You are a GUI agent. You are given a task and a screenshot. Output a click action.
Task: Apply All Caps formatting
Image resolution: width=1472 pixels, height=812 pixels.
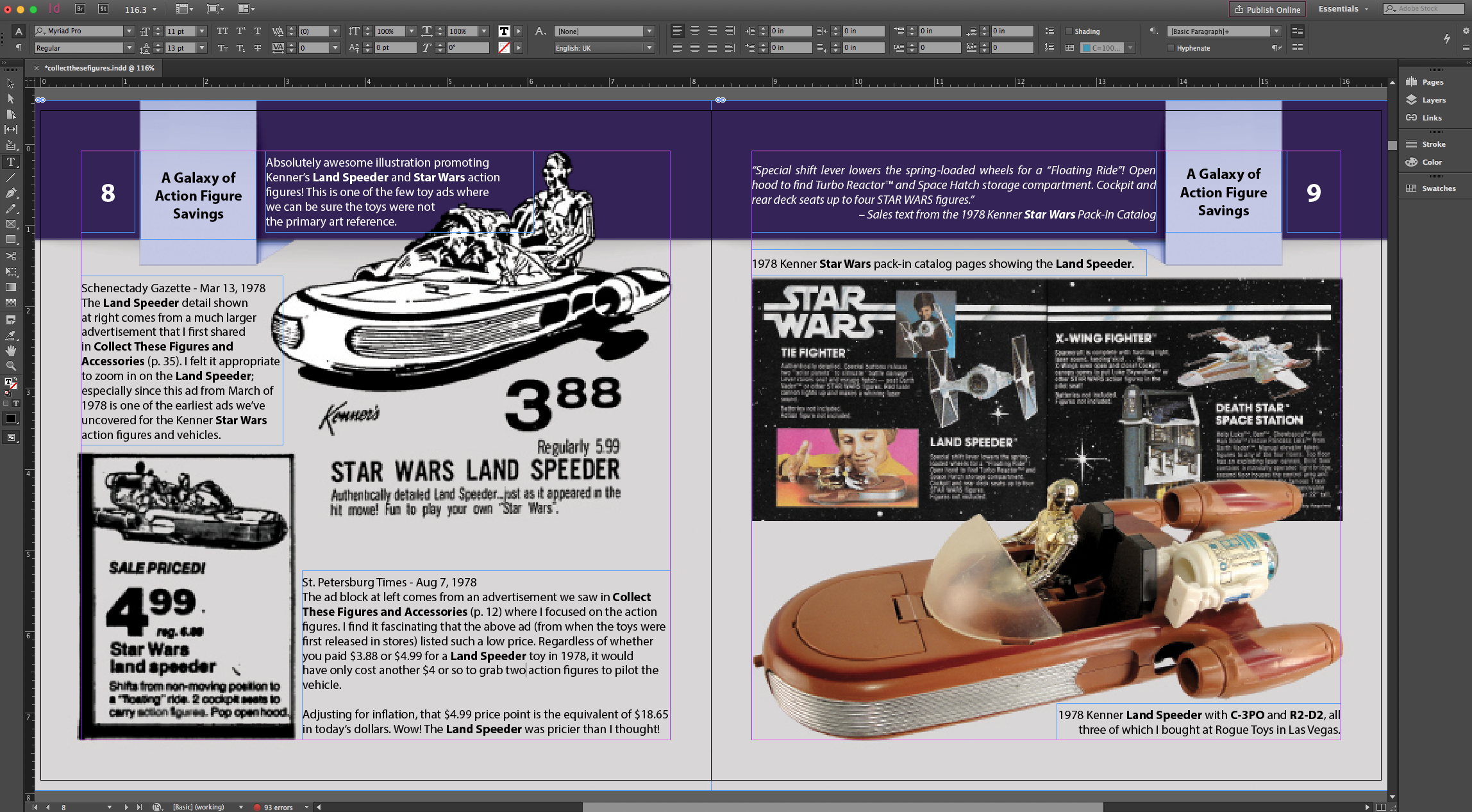[x=222, y=31]
